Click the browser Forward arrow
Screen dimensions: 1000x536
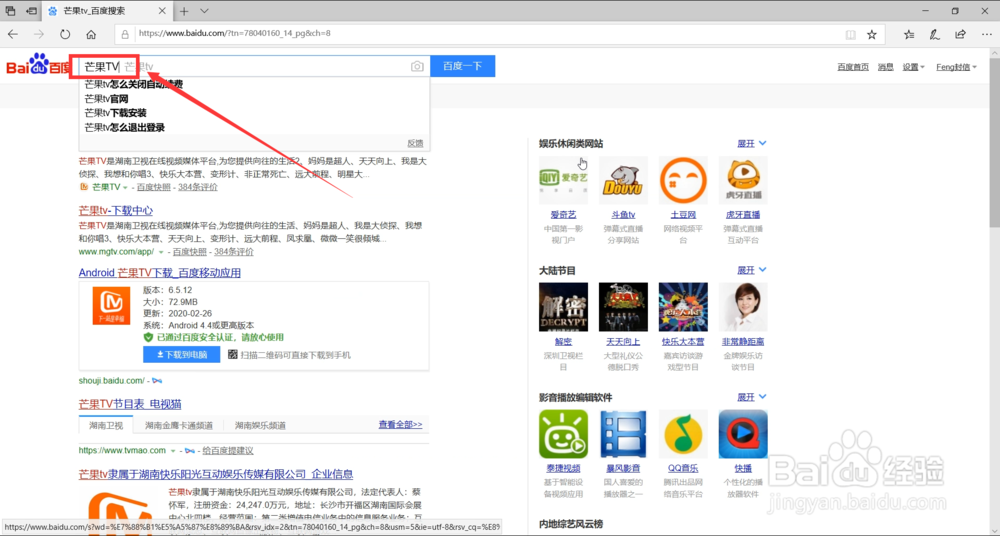(x=40, y=34)
